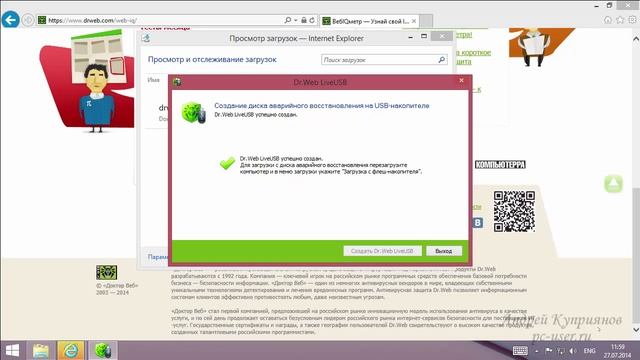
Task: Open the IE Home icon
Action: (608, 20)
